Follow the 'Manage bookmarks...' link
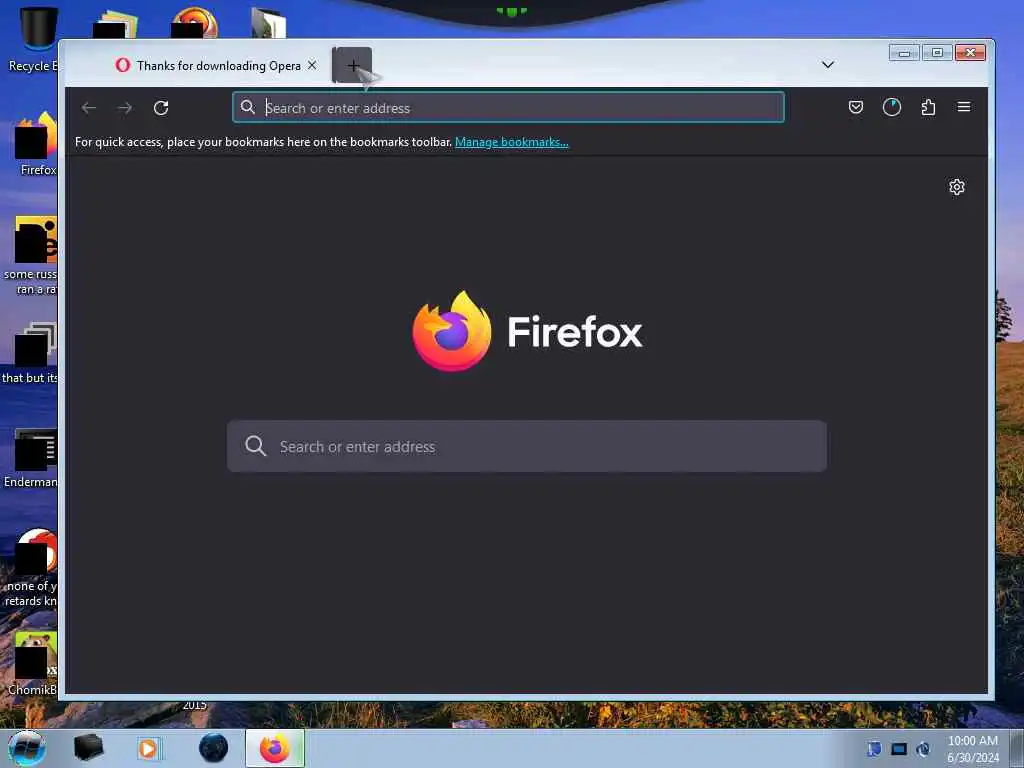The image size is (1024, 768). [511, 142]
